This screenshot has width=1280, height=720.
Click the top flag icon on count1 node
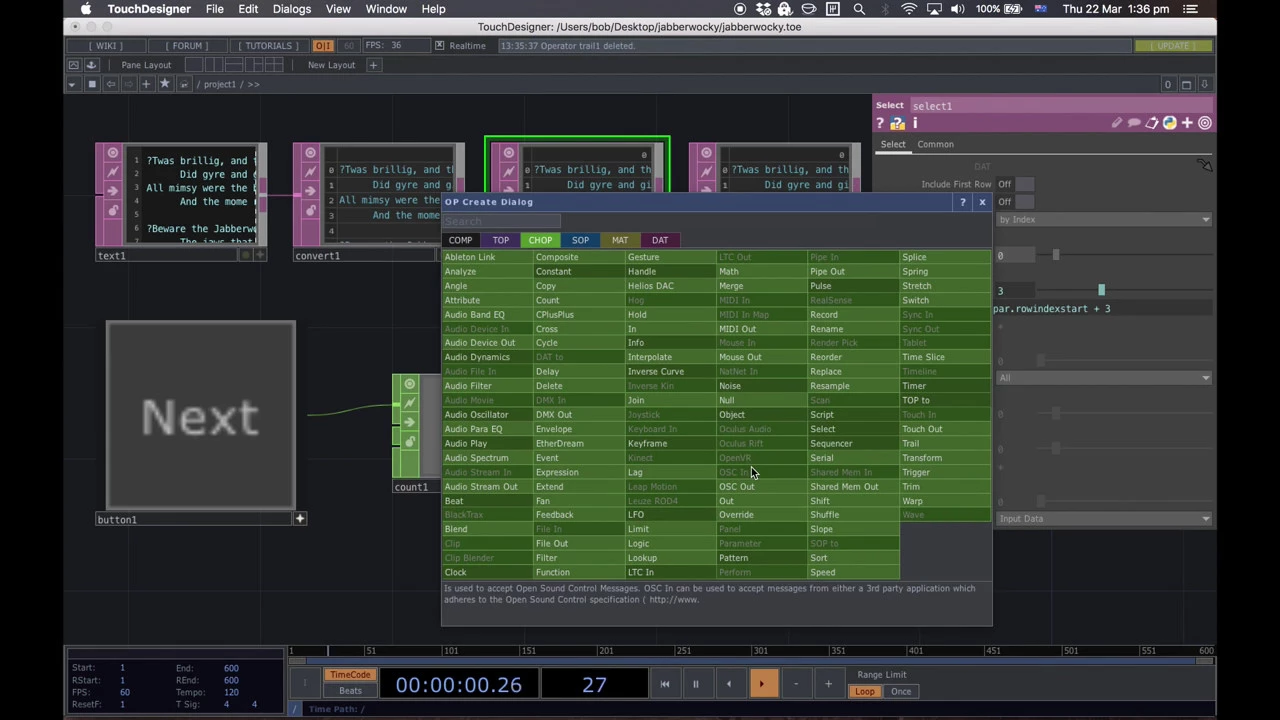409,384
